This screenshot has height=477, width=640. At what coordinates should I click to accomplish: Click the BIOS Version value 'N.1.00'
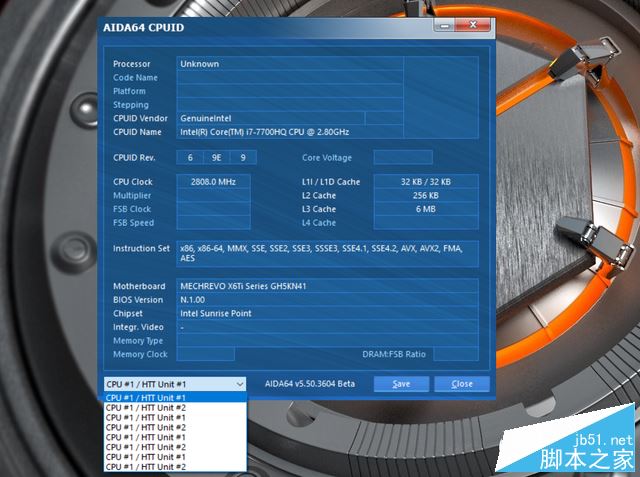point(193,300)
